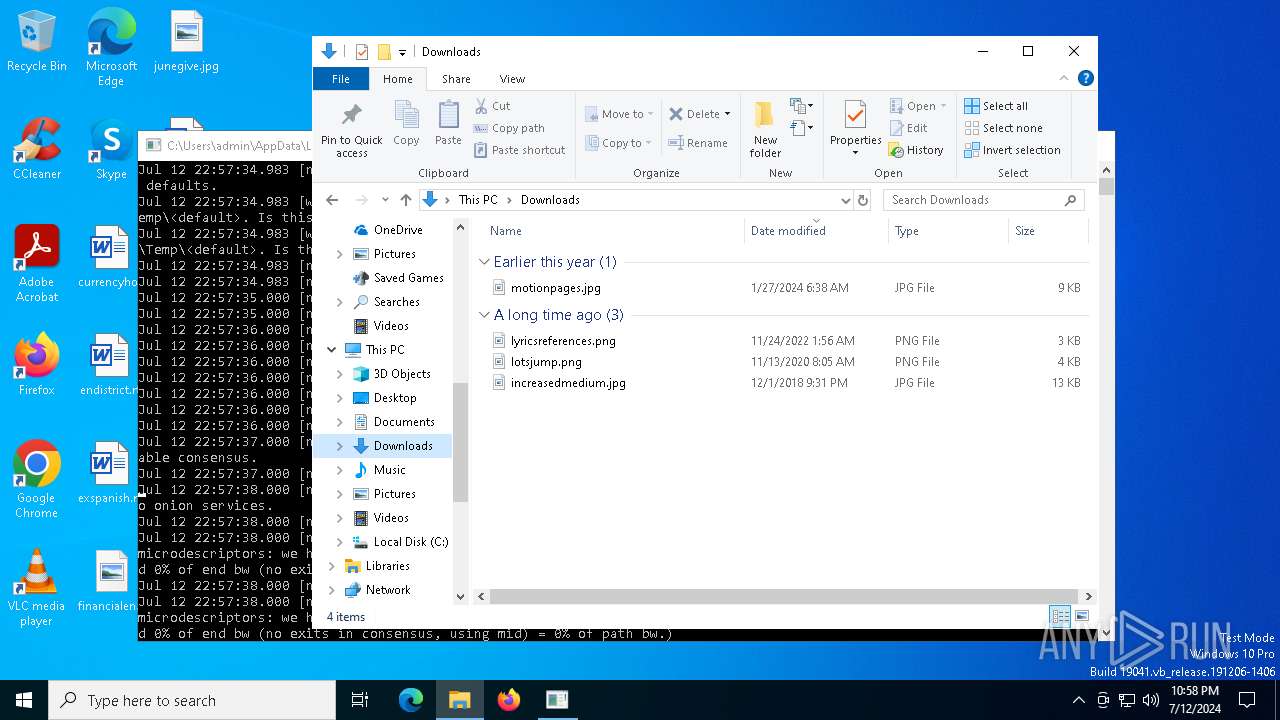
Task: Collapse the ribbon with chevron
Action: pos(1064,79)
